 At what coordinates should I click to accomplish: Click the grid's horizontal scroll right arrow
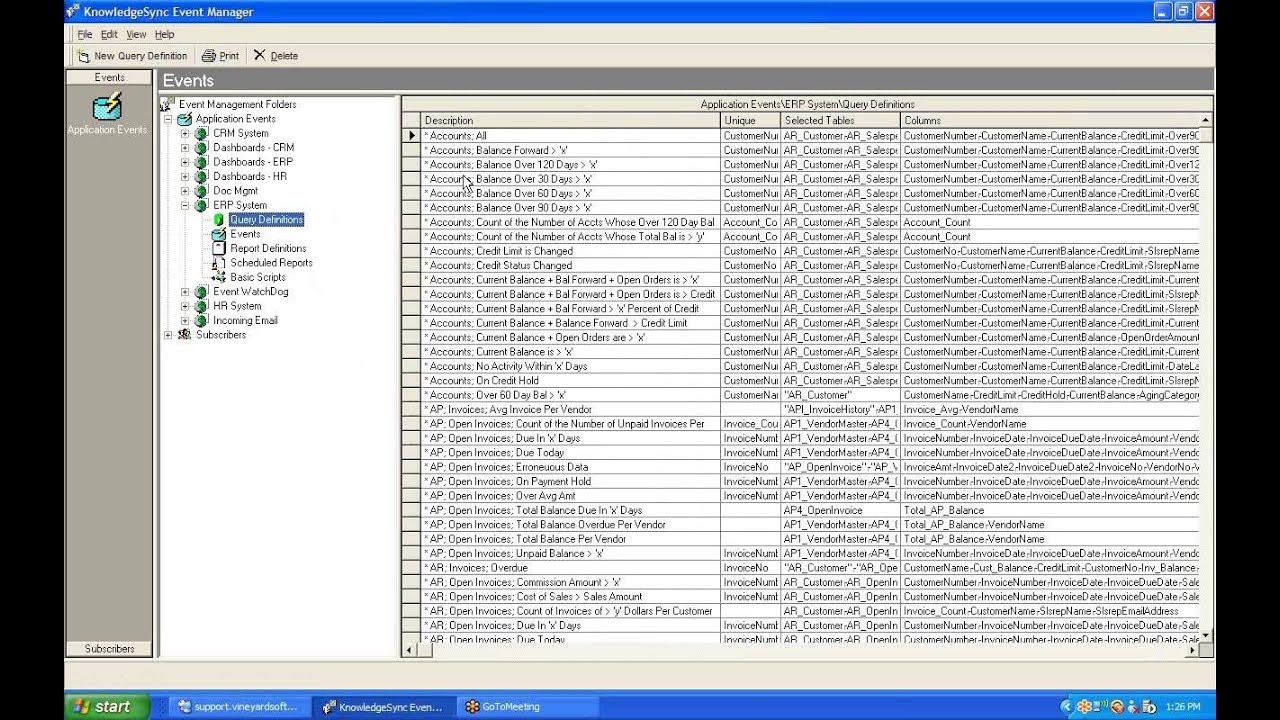1192,650
